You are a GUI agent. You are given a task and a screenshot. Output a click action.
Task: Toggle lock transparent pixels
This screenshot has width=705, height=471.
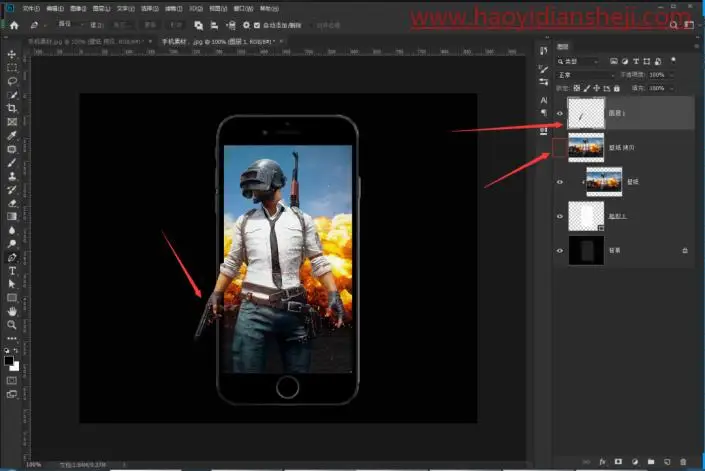coord(577,88)
